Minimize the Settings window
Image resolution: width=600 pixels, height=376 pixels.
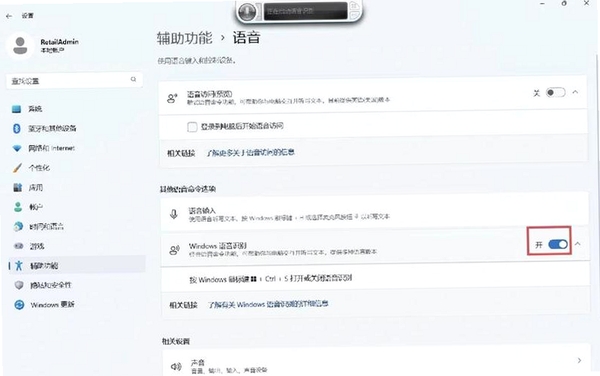[542, 3]
